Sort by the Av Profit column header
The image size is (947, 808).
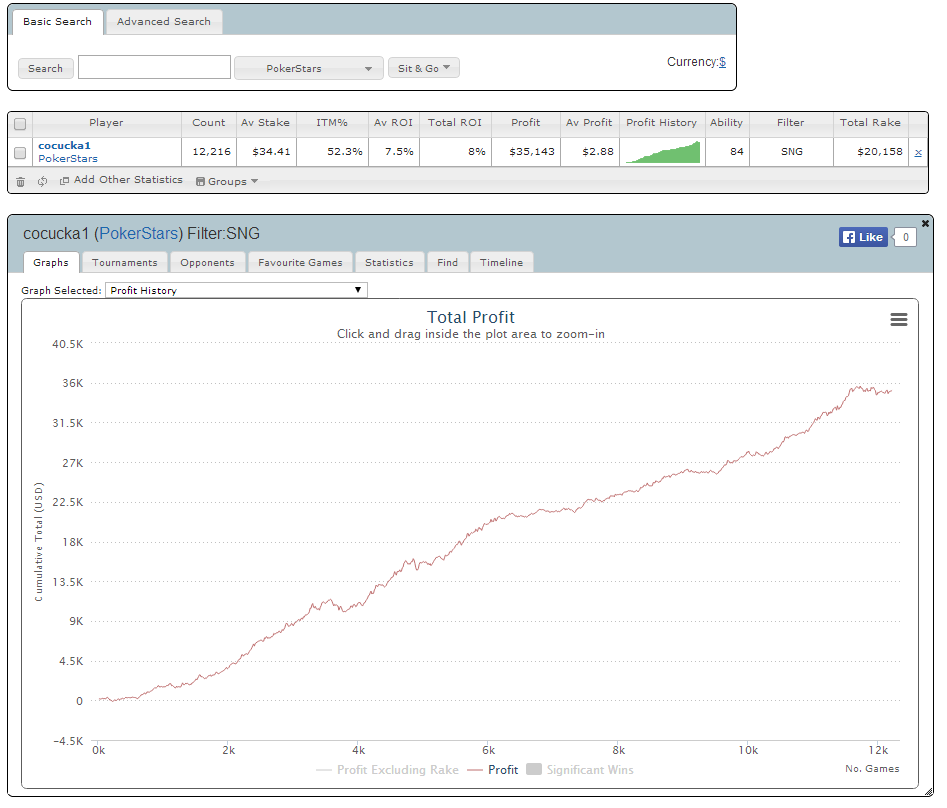coord(589,123)
